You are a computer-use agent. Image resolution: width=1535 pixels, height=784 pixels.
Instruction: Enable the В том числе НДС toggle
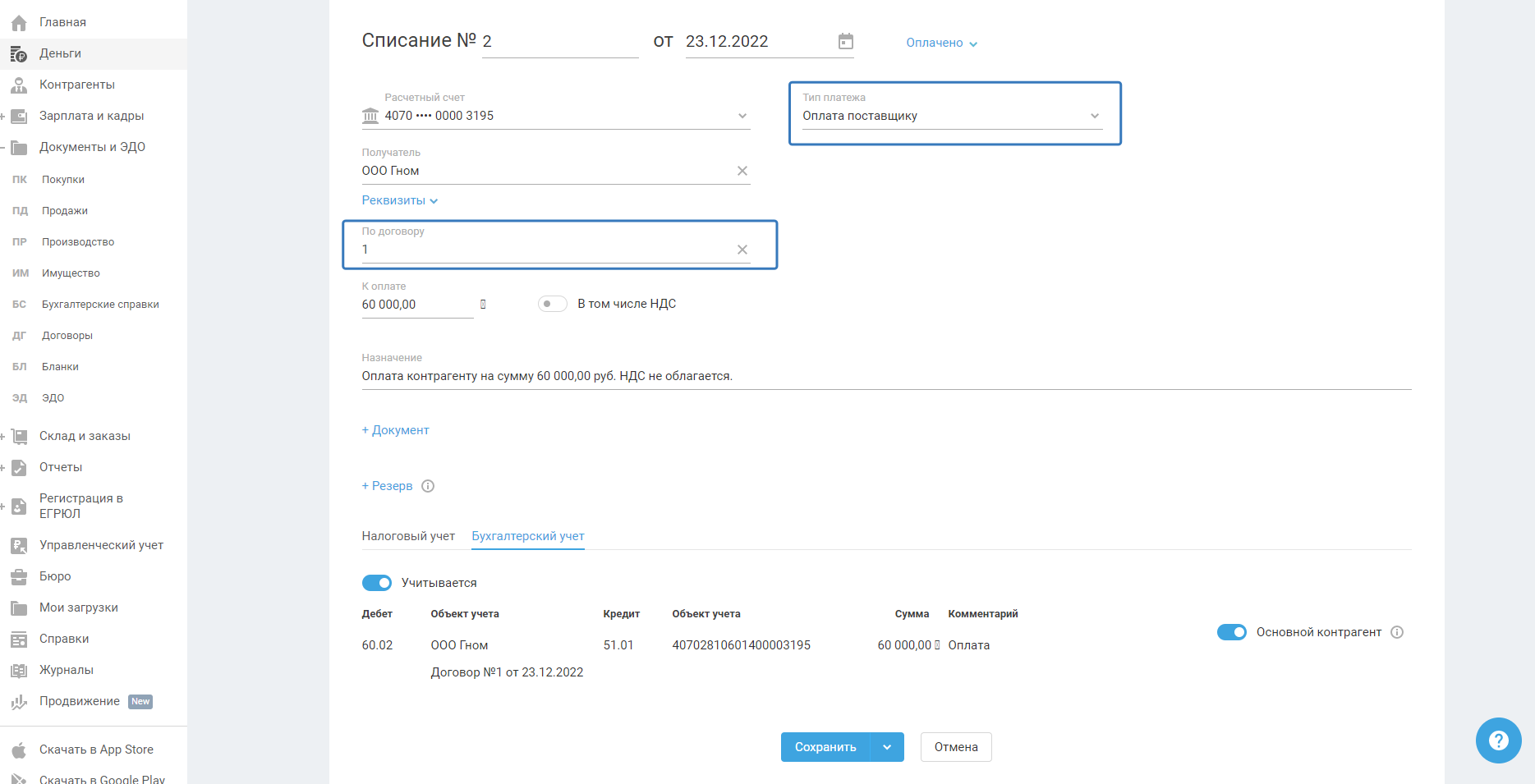coord(553,304)
